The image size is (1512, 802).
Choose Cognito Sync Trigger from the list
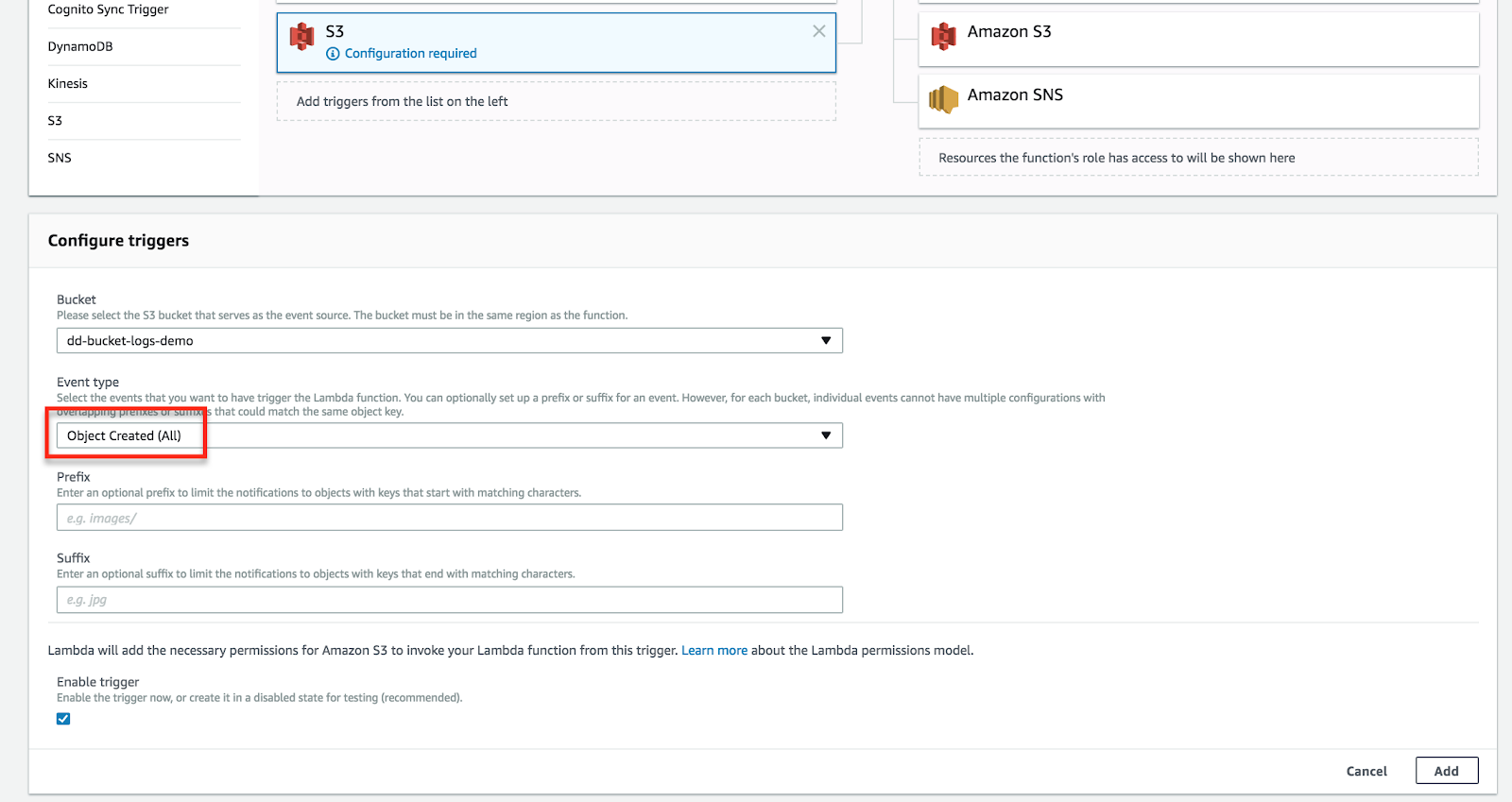(108, 9)
